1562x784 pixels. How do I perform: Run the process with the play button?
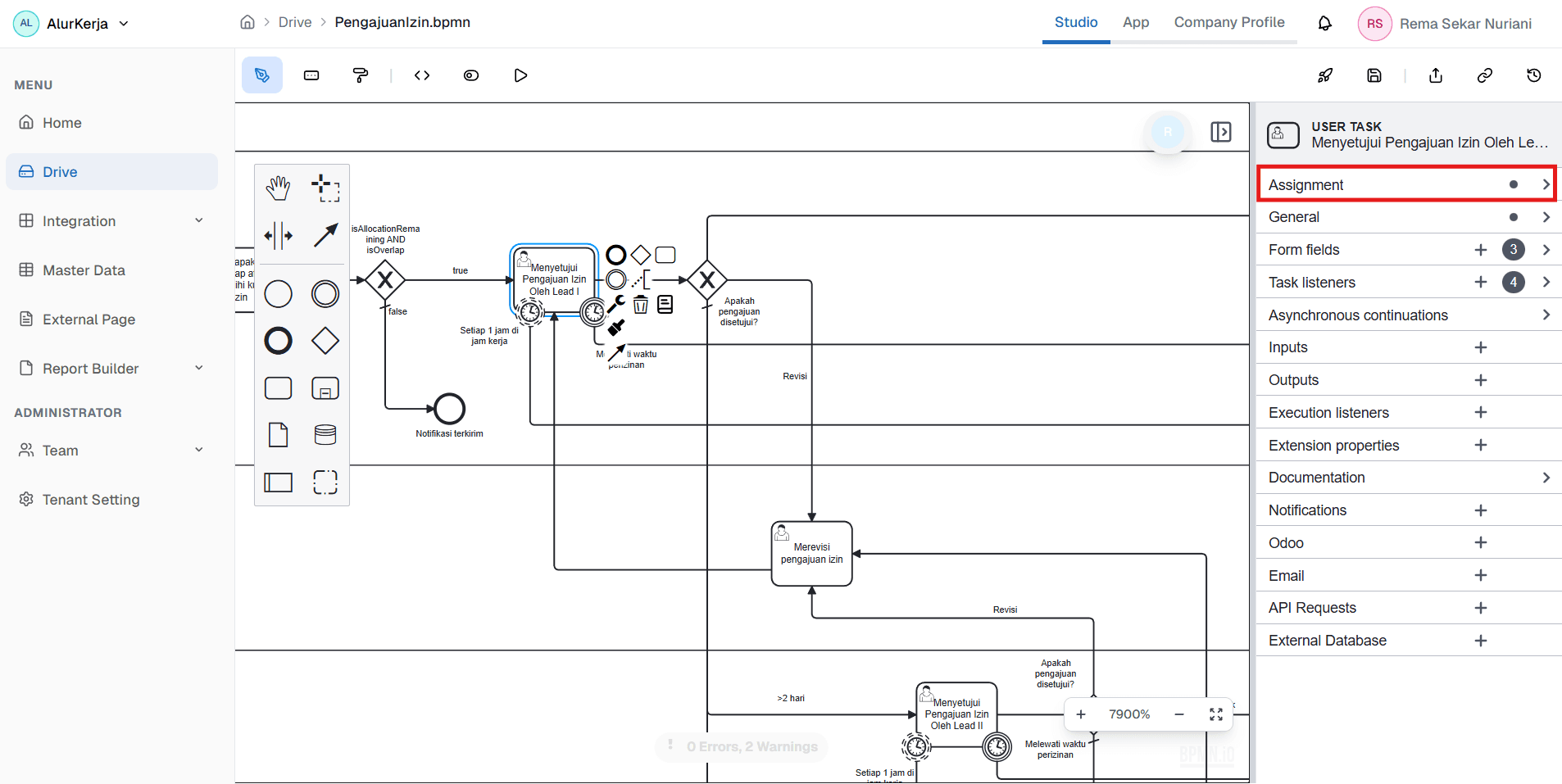(520, 75)
